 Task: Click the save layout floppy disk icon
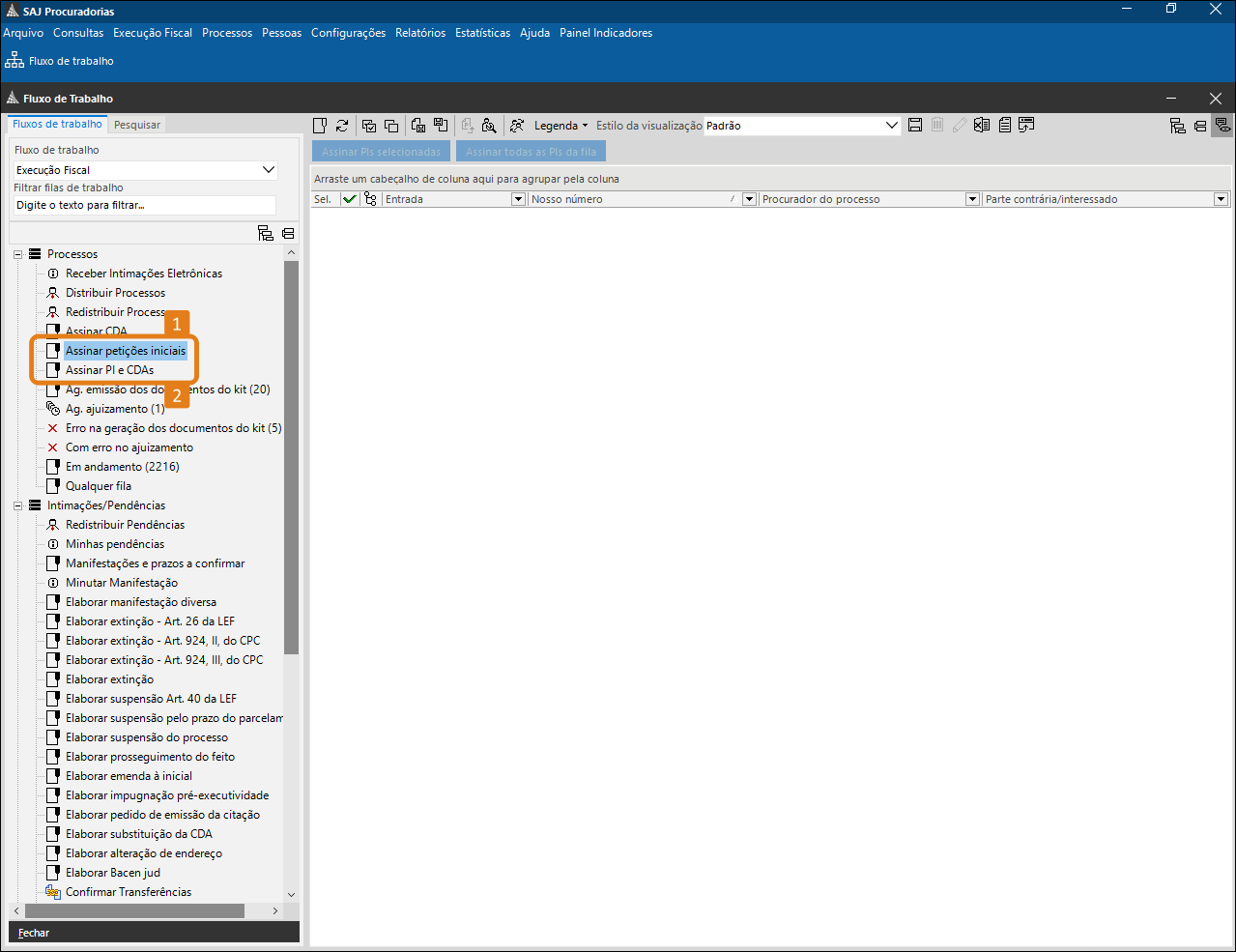click(x=915, y=126)
